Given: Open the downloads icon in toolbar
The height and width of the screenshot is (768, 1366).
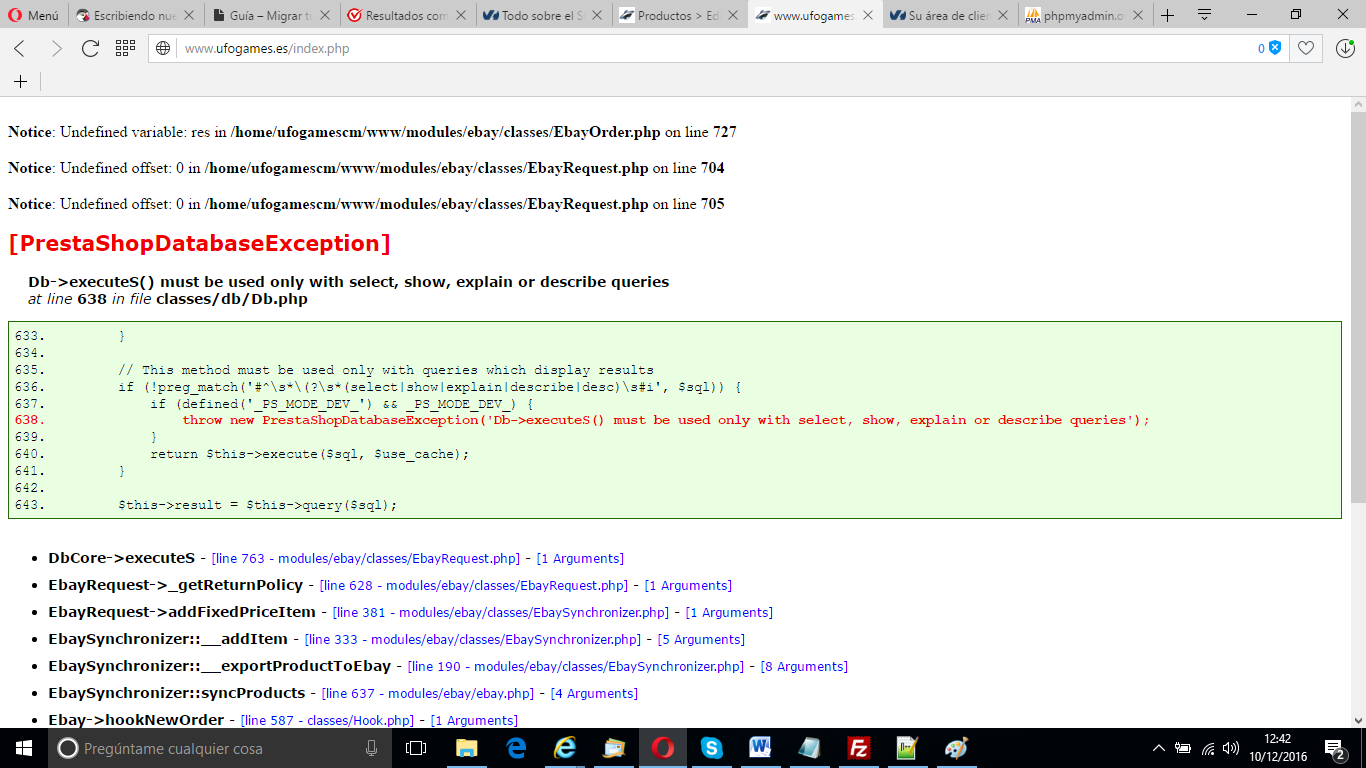Looking at the screenshot, I should coord(1345,48).
